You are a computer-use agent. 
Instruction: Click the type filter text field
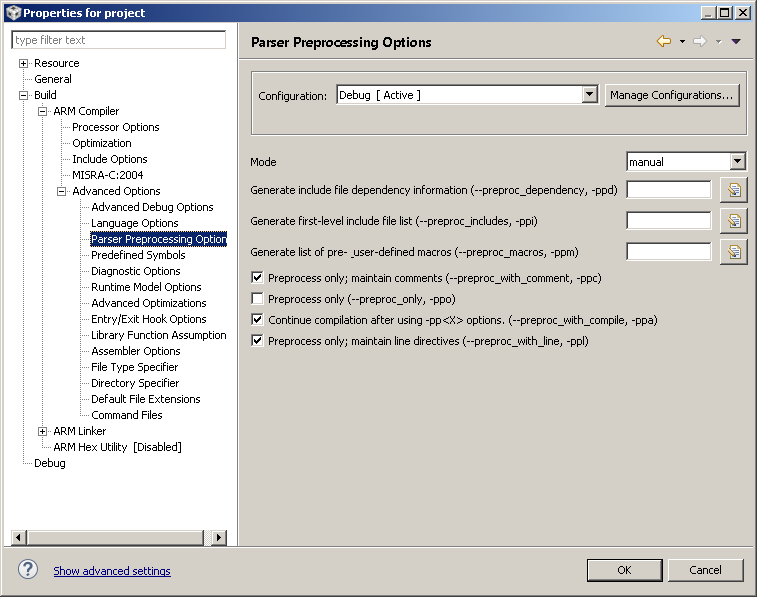click(118, 40)
